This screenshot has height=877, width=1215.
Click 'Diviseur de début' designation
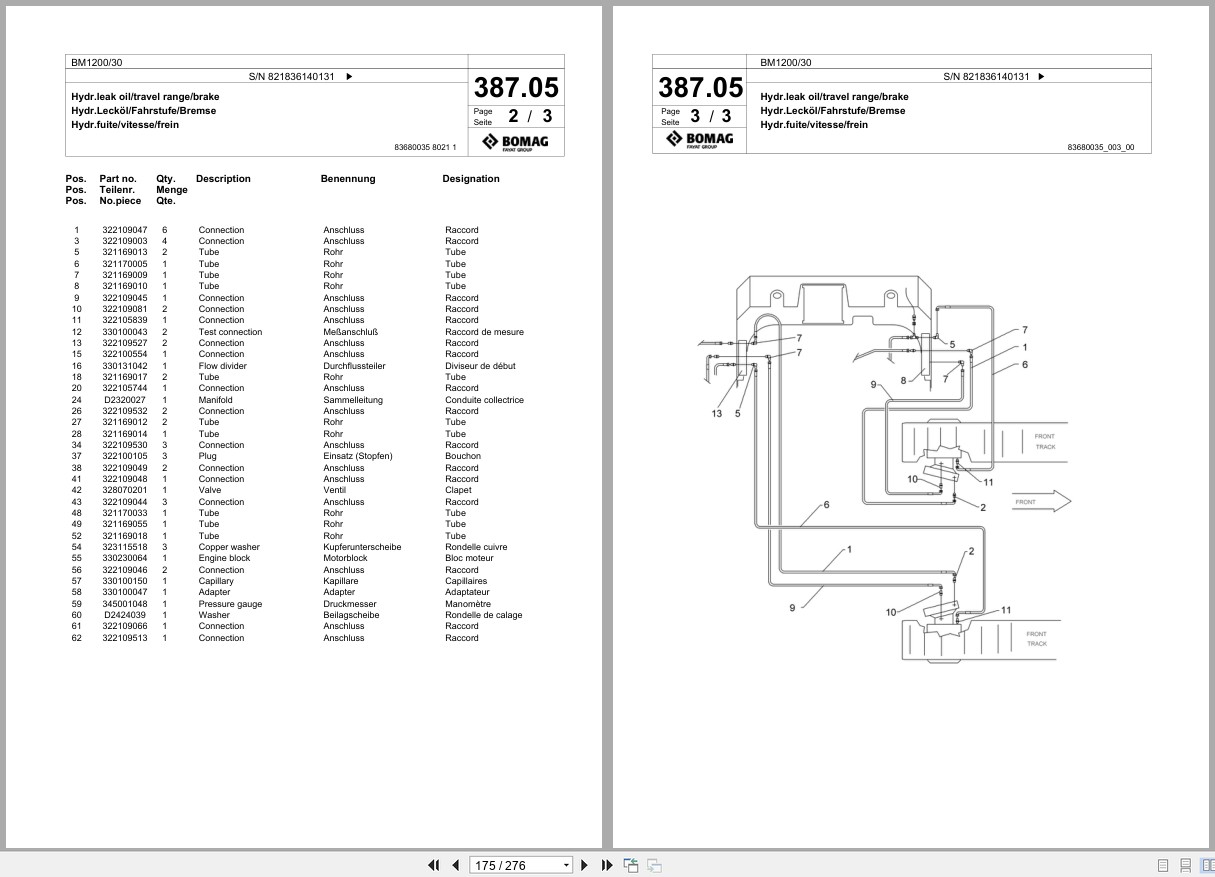(x=480, y=366)
